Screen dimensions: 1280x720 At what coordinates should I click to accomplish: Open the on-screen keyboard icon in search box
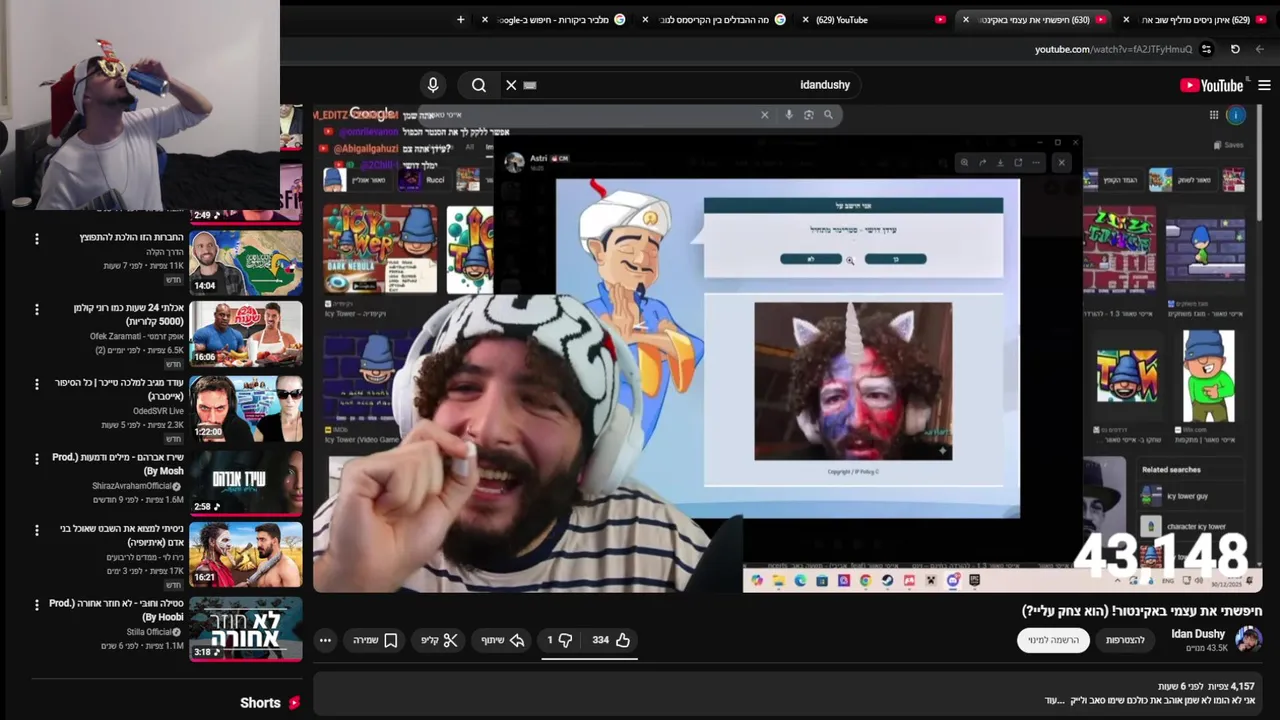click(x=530, y=85)
